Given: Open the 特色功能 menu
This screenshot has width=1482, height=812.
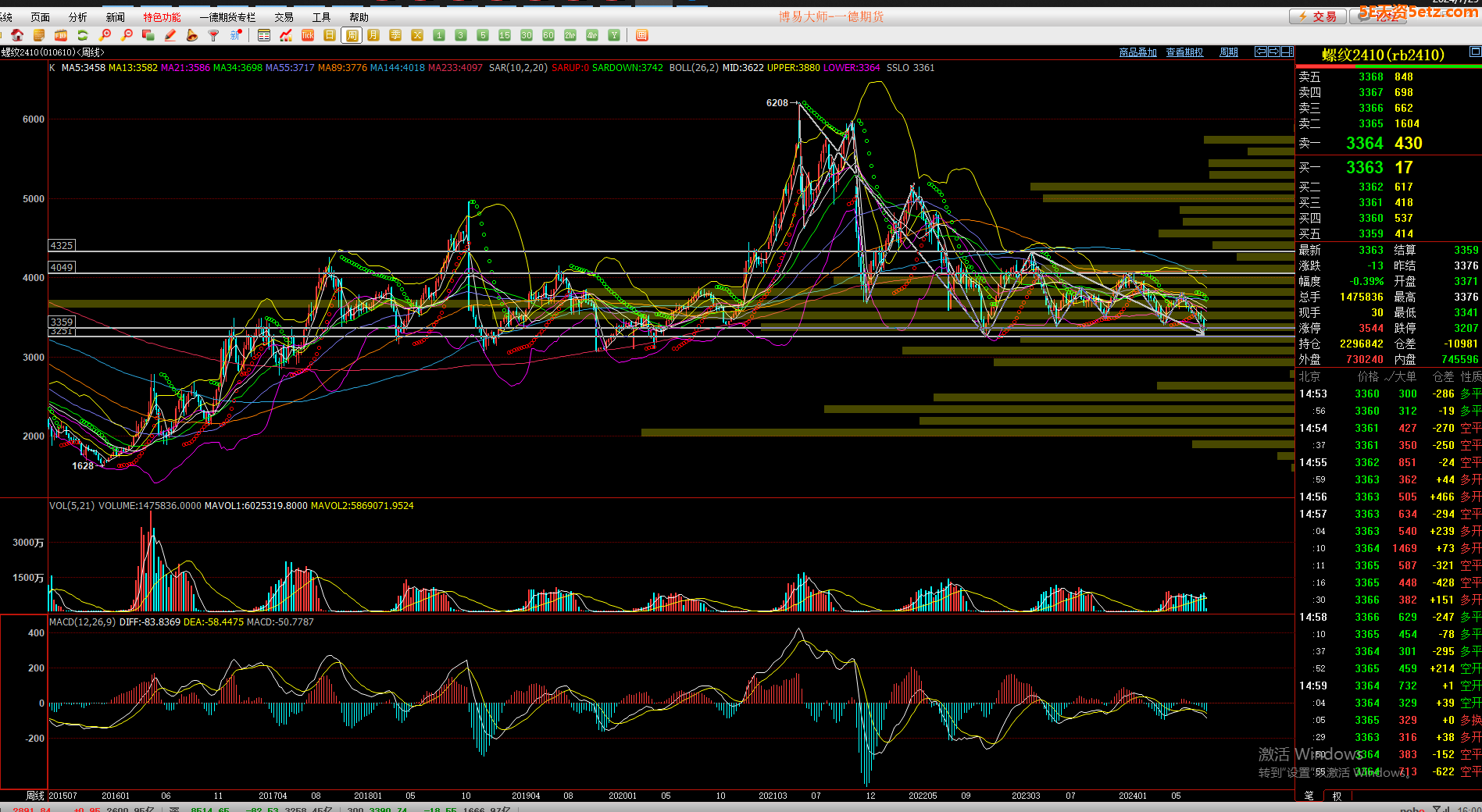Looking at the screenshot, I should [x=162, y=17].
